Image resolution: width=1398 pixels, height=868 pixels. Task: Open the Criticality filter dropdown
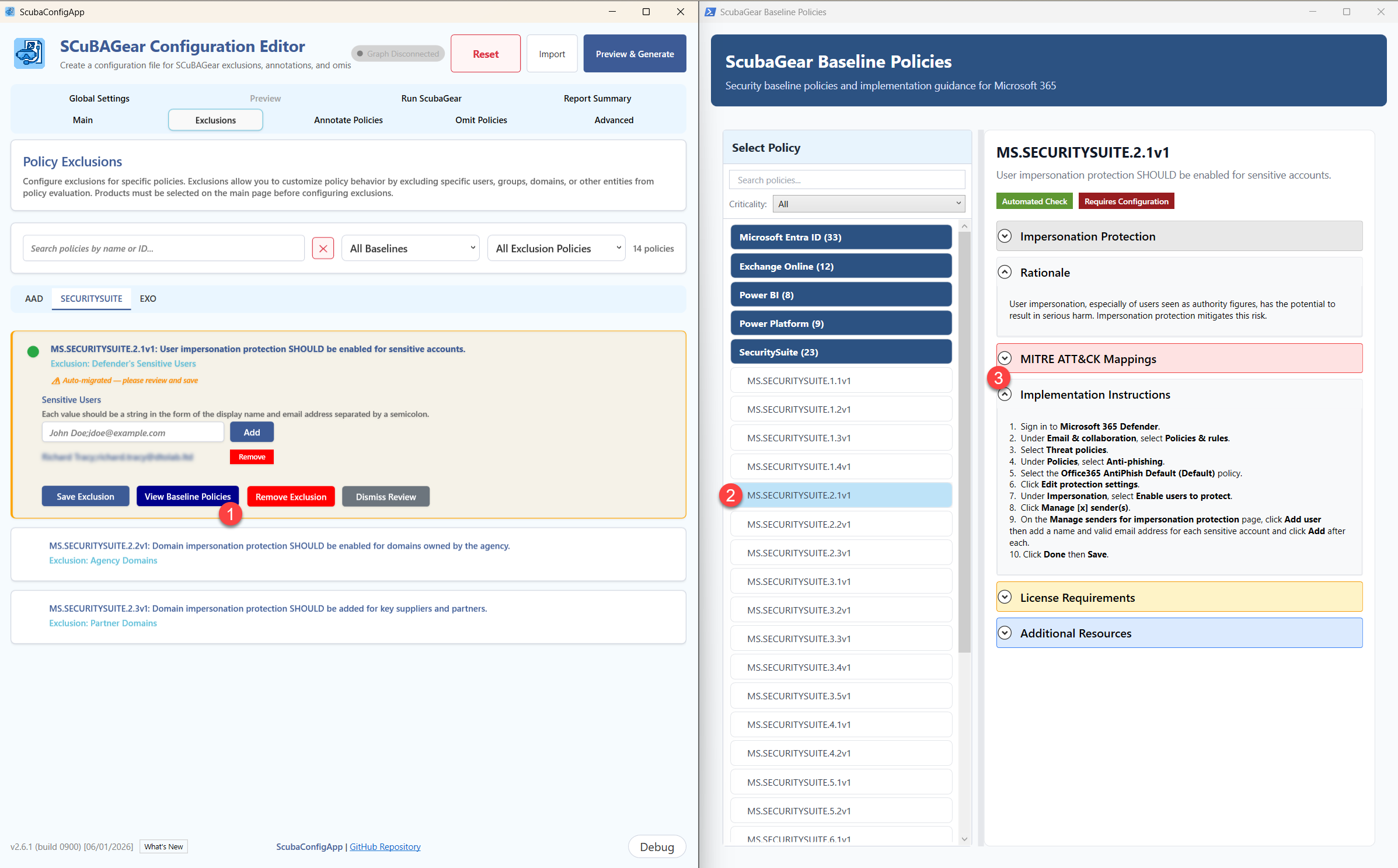869,204
